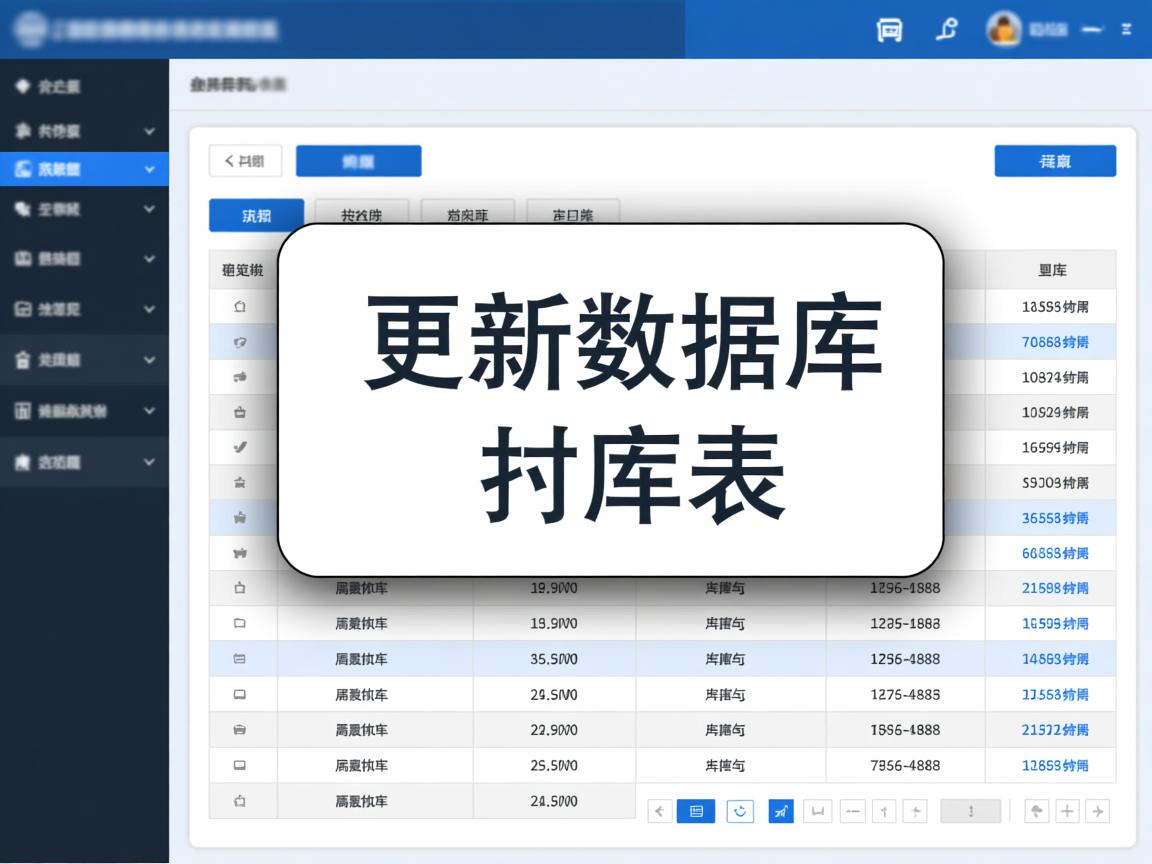Screen dimensions: 1152x864
Task: Click the left-arrow icon in the pagination toolbar
Action: point(659,811)
